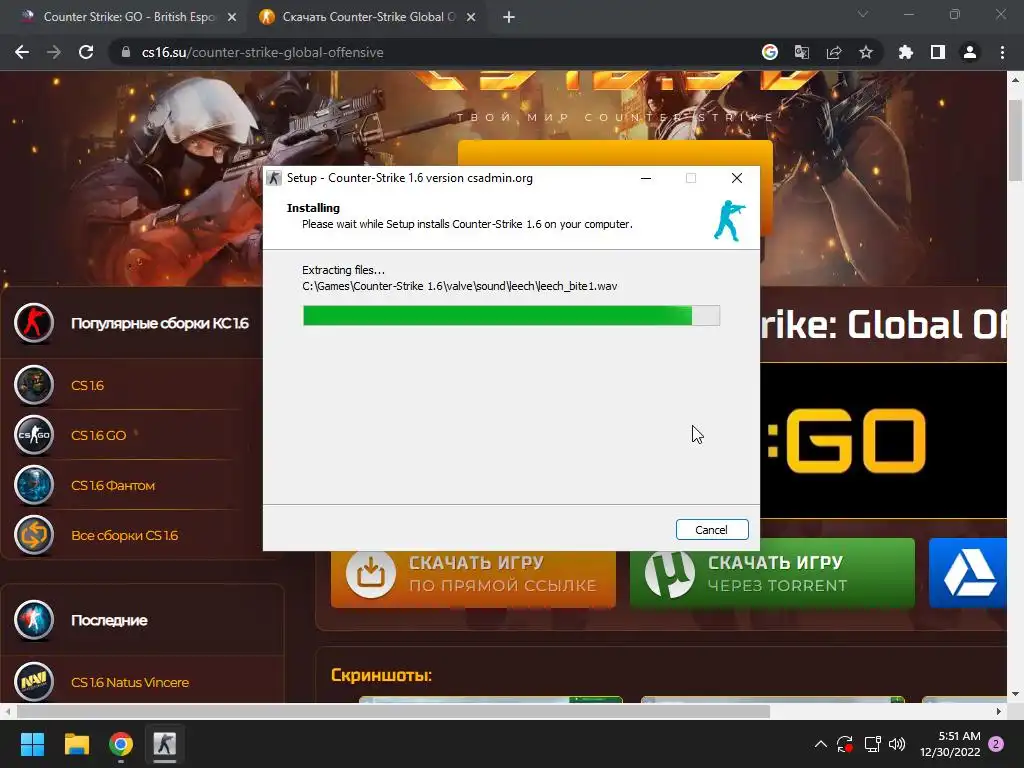Open the Chrome profile menu

970,52
